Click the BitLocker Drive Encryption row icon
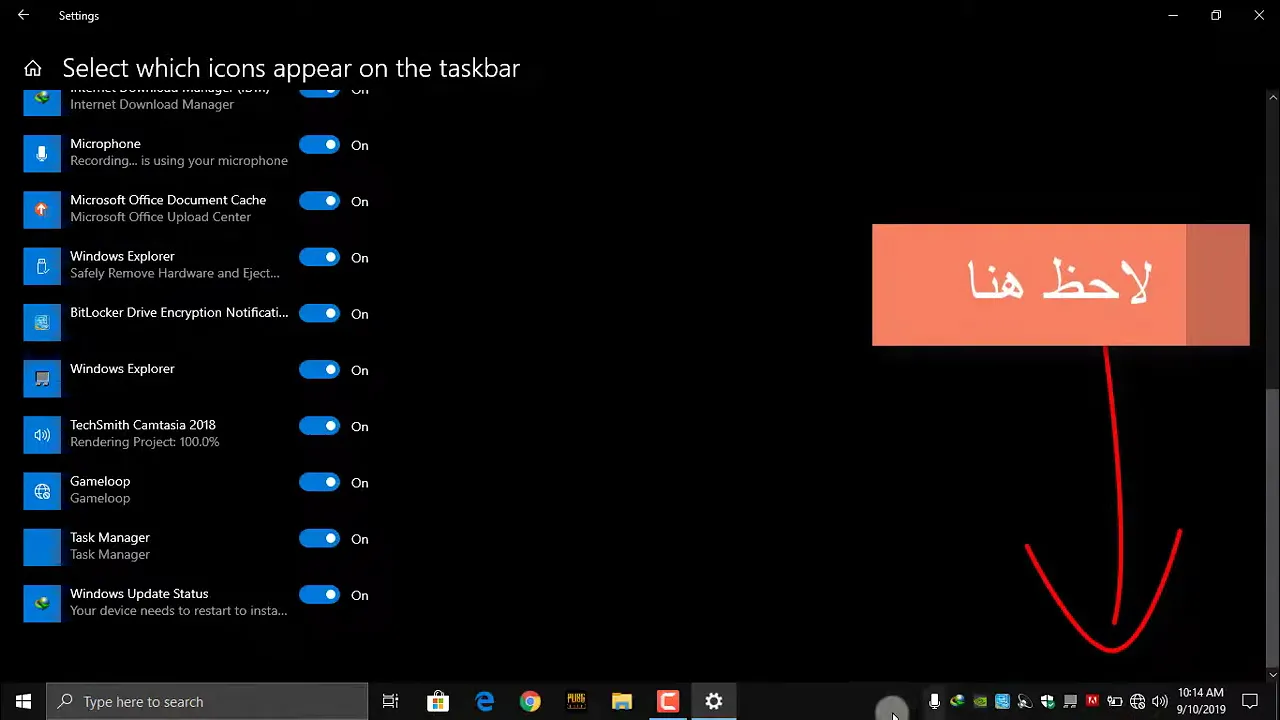Viewport: 1280px width, 720px height. pyautogui.click(x=42, y=322)
